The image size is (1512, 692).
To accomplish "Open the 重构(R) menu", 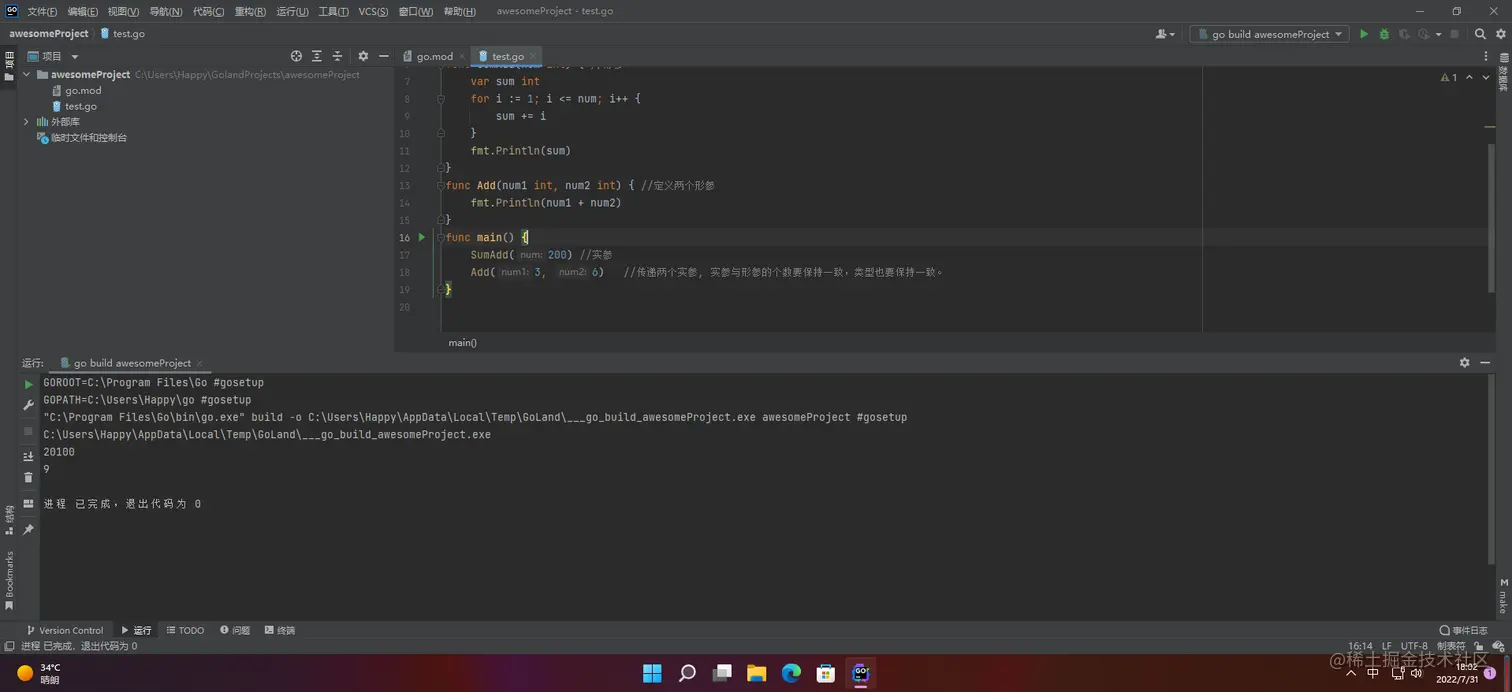I will pos(250,11).
